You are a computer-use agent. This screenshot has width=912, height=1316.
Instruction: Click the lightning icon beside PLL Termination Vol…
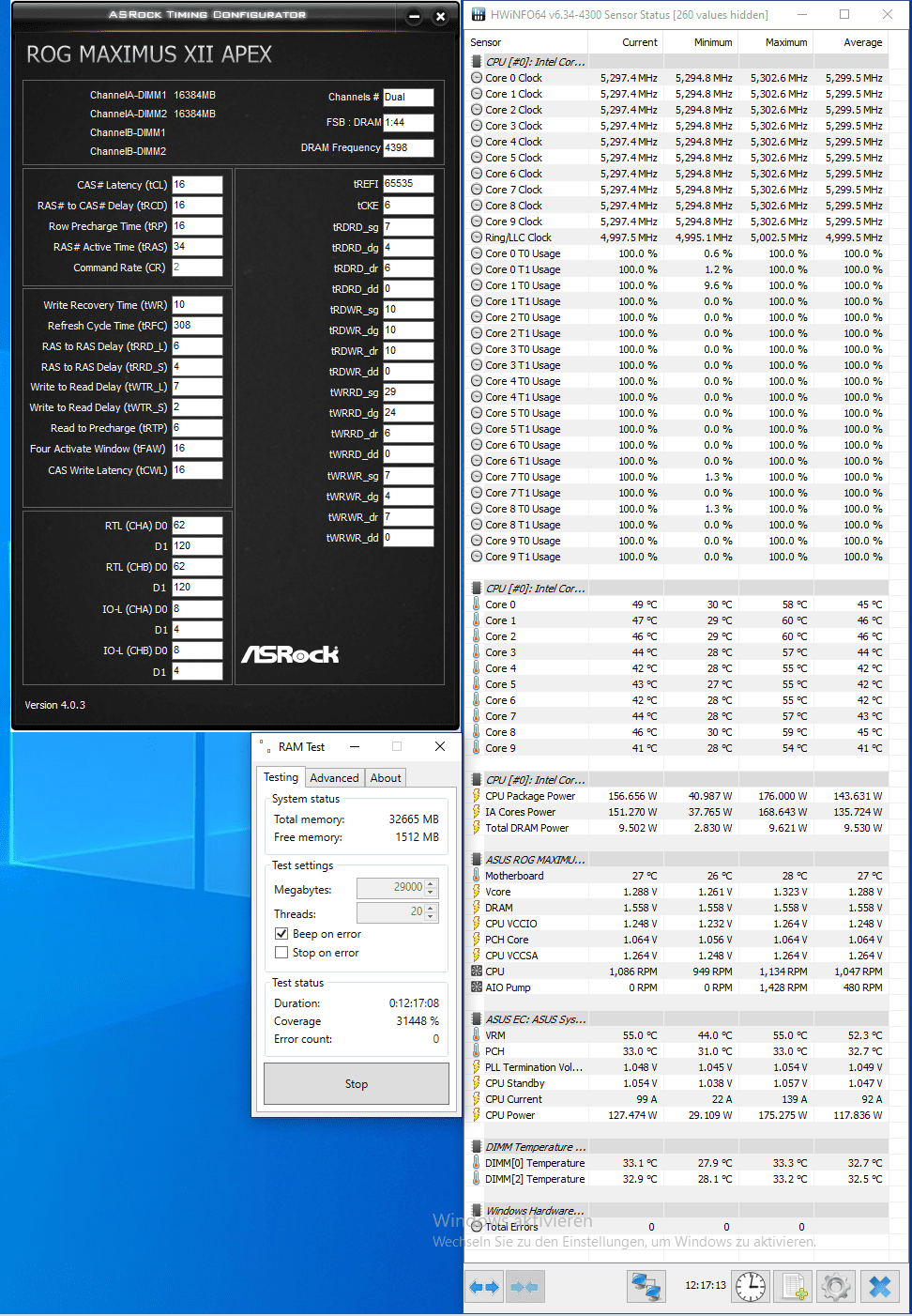[x=477, y=1067]
